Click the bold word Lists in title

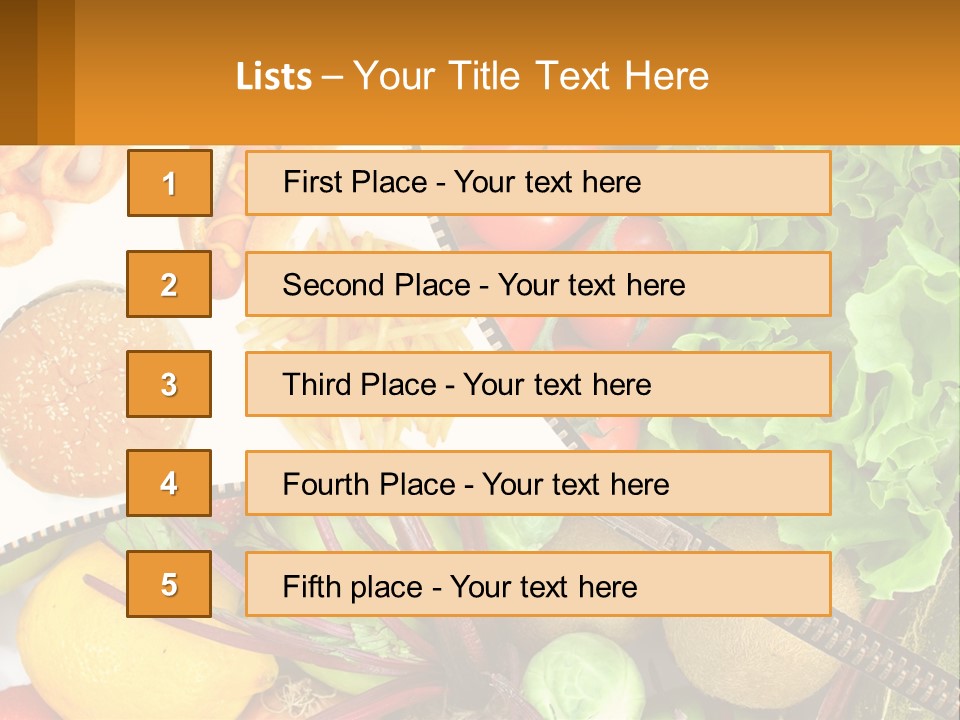pos(274,76)
